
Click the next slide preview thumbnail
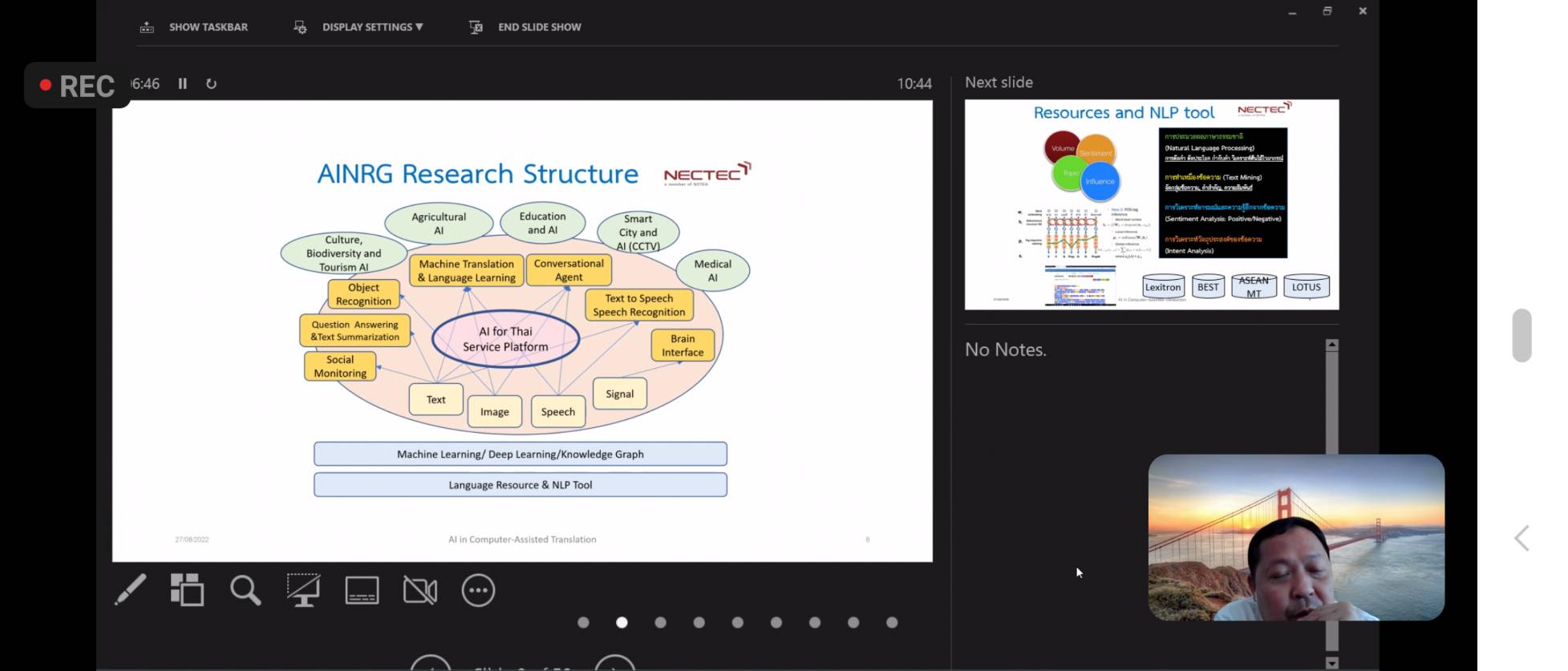1152,204
